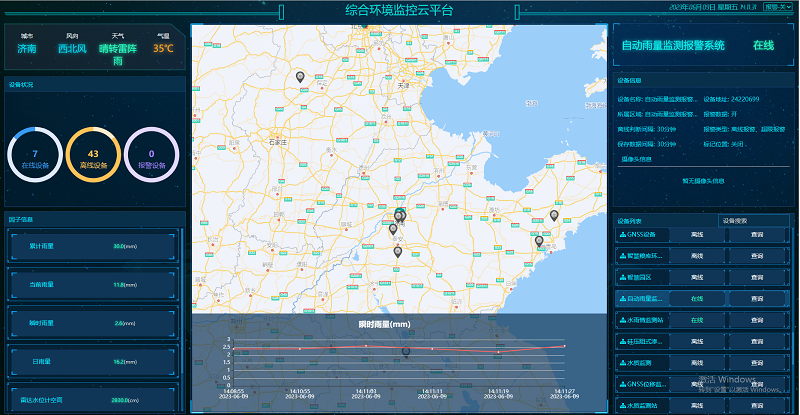Click the chart data point at 14:11:11

(432, 349)
